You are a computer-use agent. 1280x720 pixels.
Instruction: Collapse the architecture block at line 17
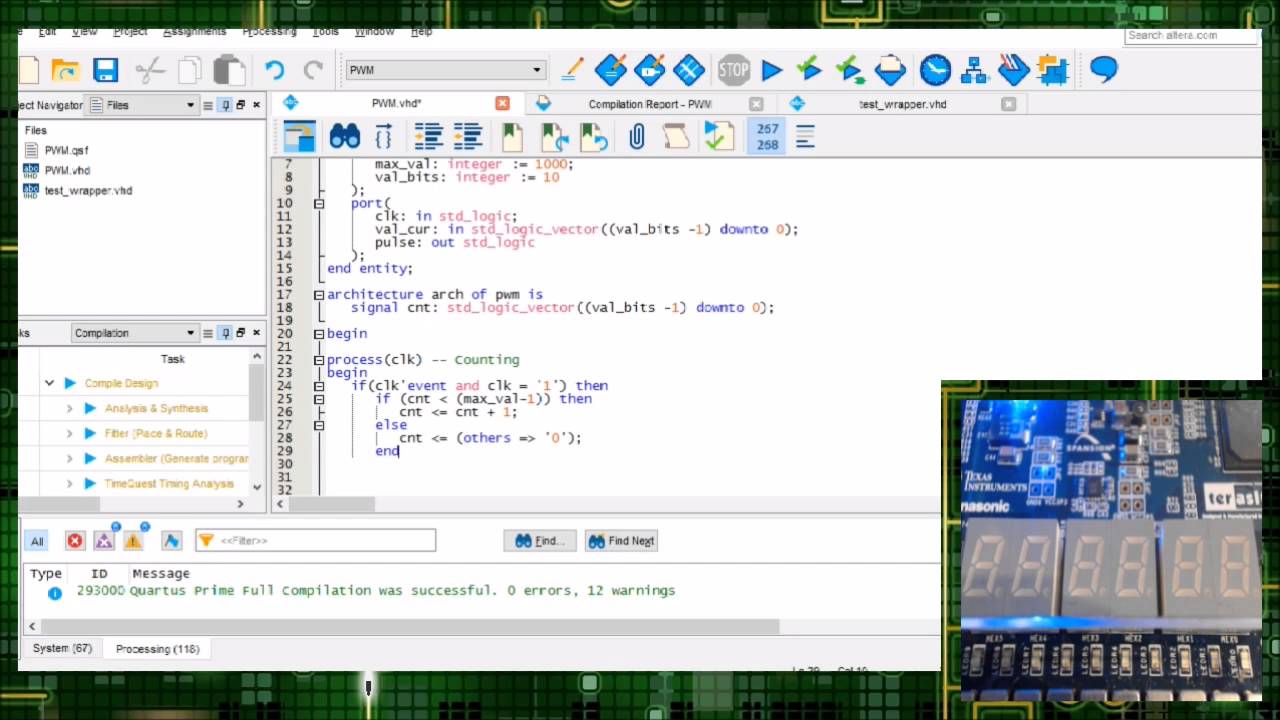point(319,294)
